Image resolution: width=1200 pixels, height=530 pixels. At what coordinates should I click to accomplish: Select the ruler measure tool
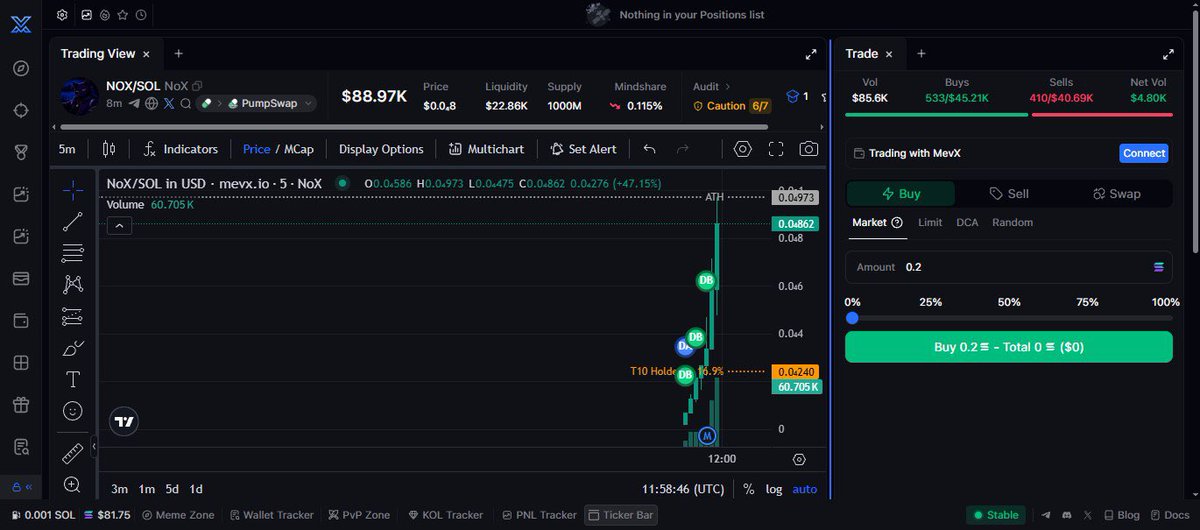72,453
